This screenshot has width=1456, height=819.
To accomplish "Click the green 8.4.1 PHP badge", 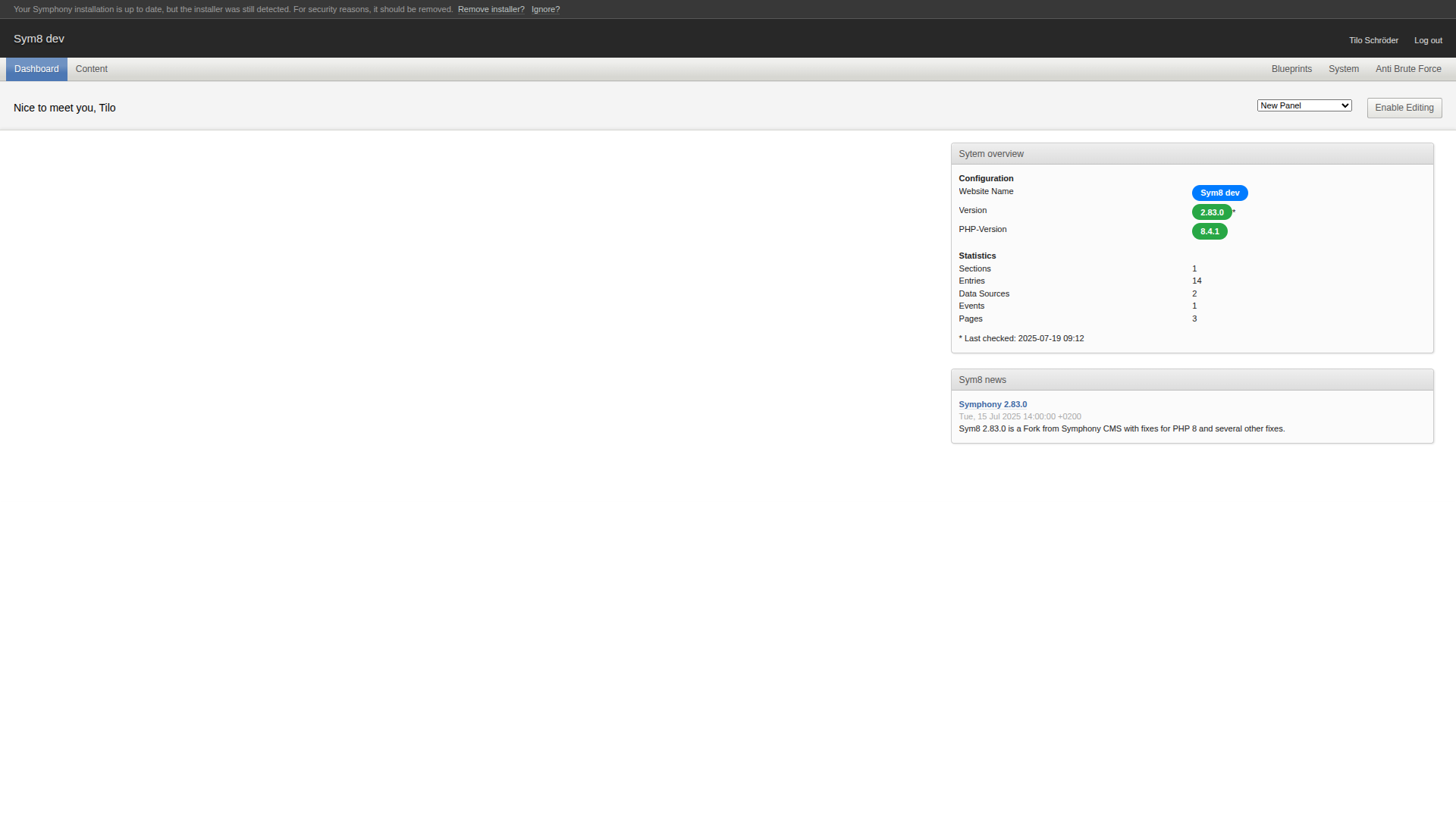I will pyautogui.click(x=1210, y=231).
